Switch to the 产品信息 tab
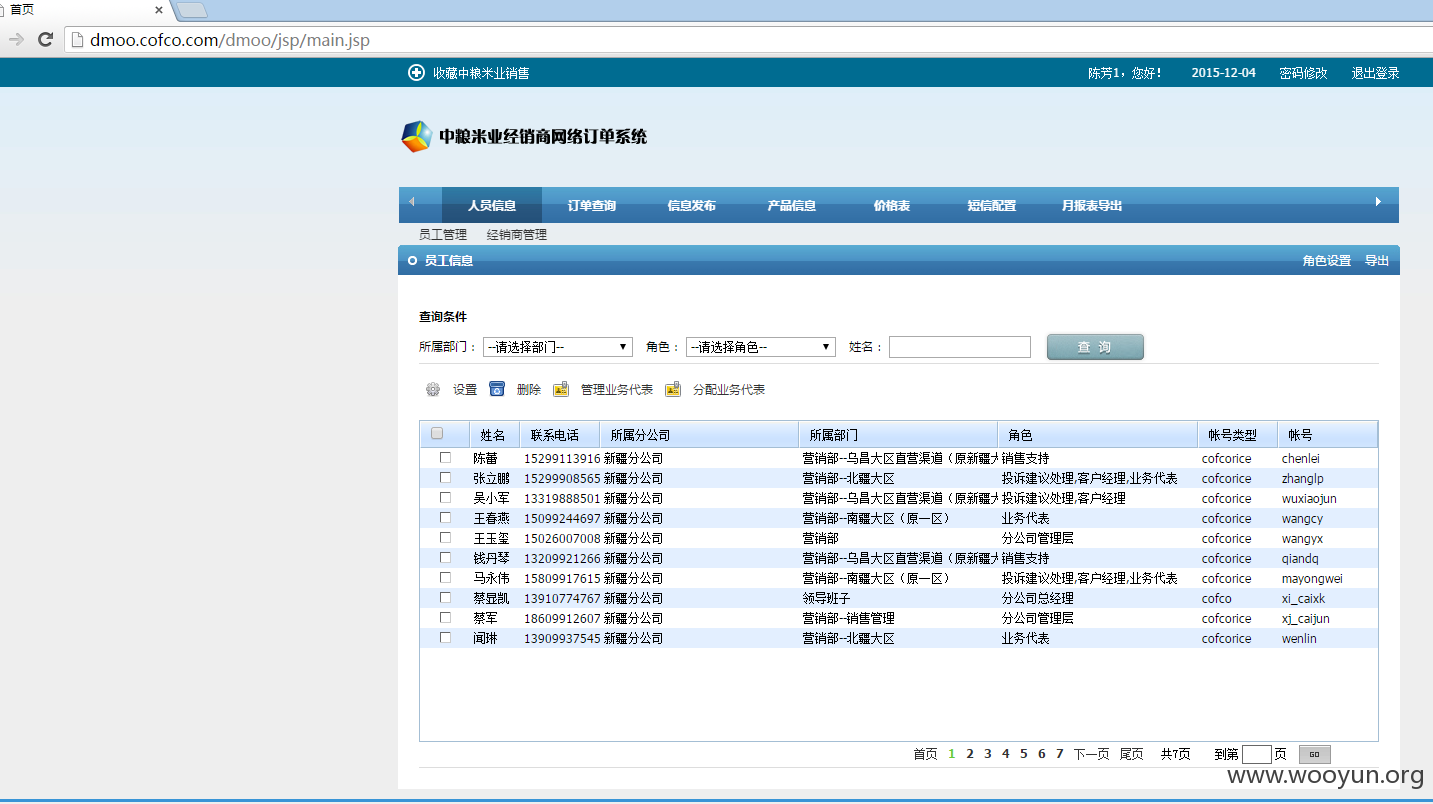The width and height of the screenshot is (1433, 804). click(x=792, y=206)
